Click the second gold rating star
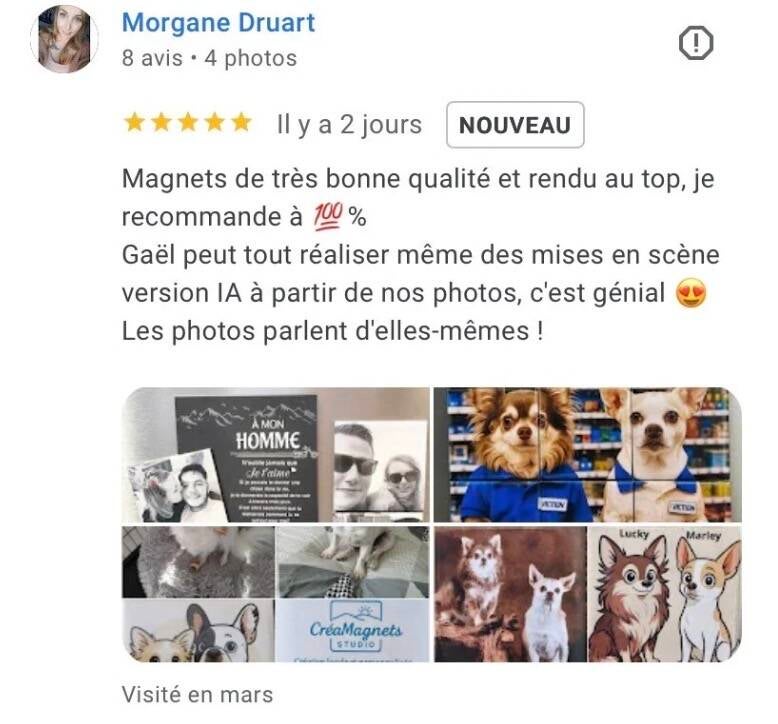Image resolution: width=778 pixels, height=724 pixels. click(161, 122)
